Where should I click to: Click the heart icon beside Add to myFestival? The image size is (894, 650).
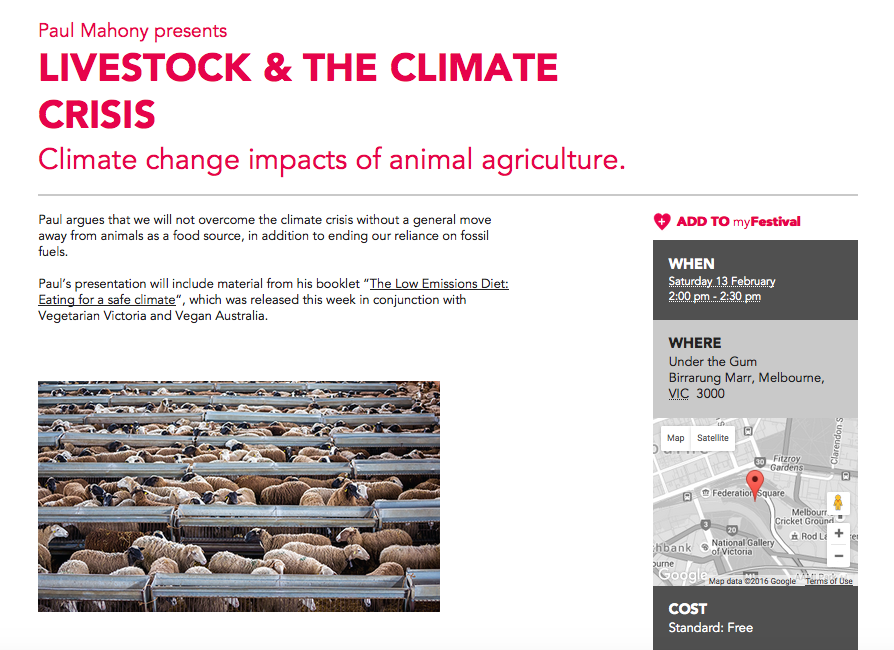pyautogui.click(x=662, y=221)
